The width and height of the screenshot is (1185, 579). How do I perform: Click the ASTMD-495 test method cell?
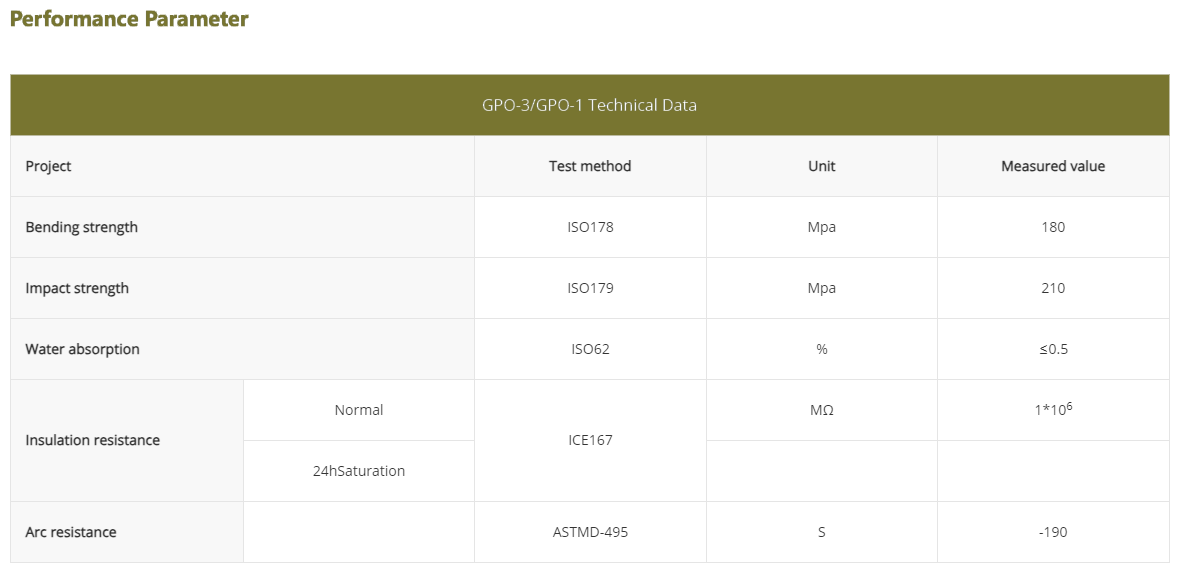click(590, 532)
